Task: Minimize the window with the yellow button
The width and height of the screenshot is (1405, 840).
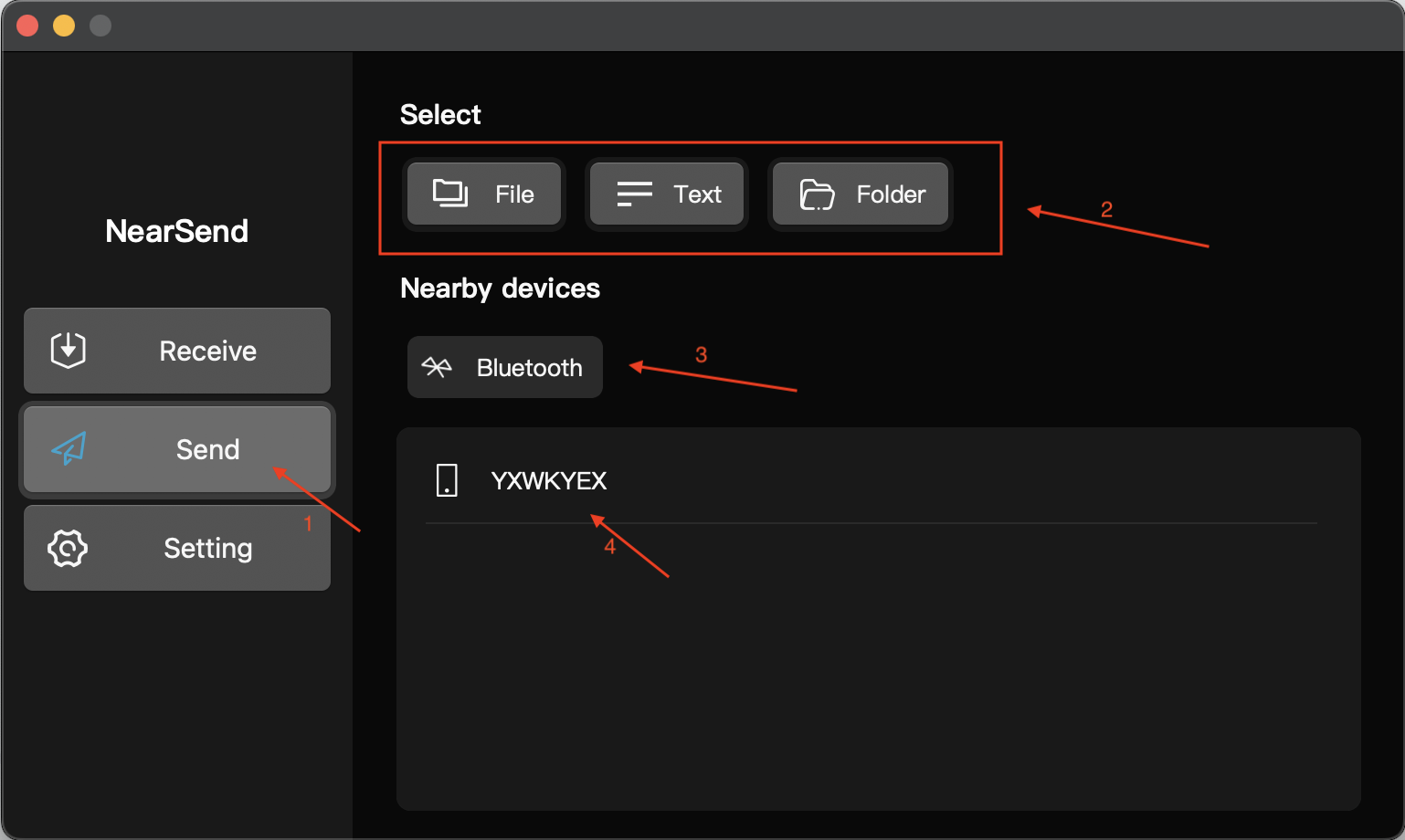Action: point(64,26)
